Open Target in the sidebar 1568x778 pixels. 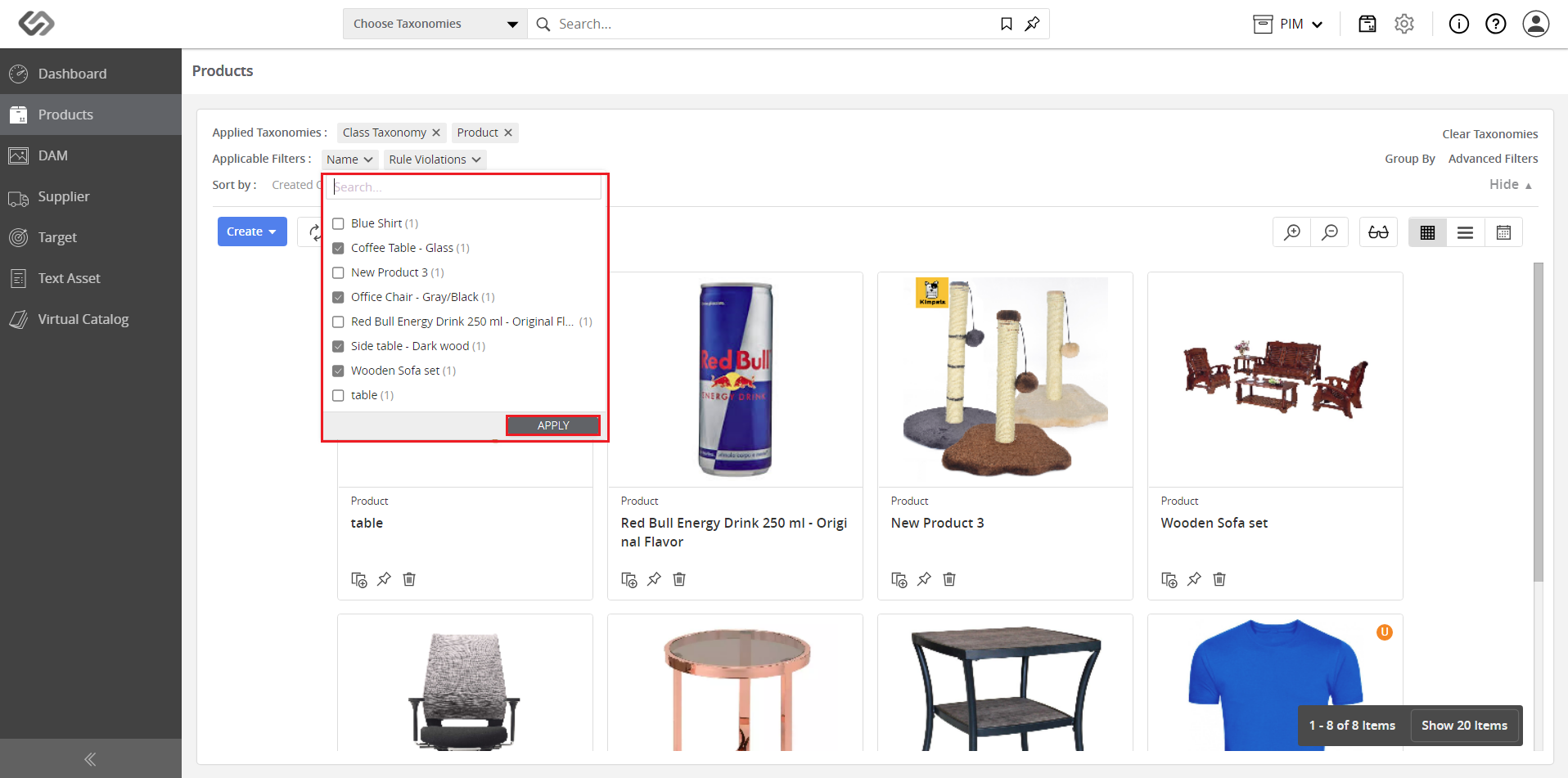click(91, 237)
